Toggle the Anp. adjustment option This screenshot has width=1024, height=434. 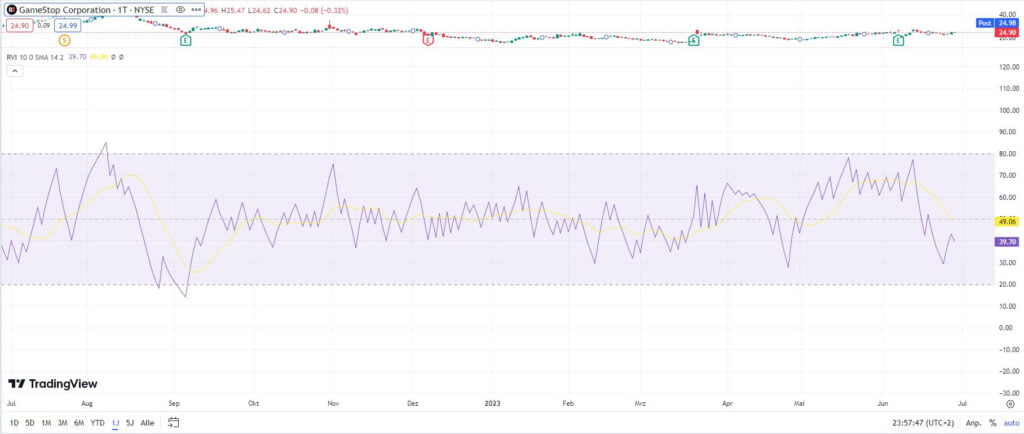(x=973, y=423)
